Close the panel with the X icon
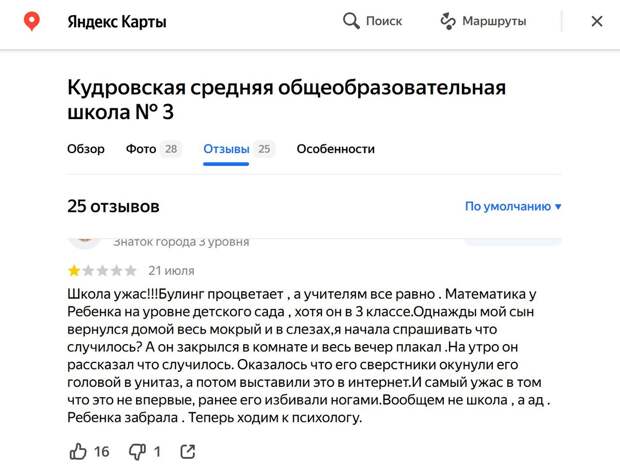Image resolution: width=620 pixels, height=472 pixels. [x=598, y=21]
